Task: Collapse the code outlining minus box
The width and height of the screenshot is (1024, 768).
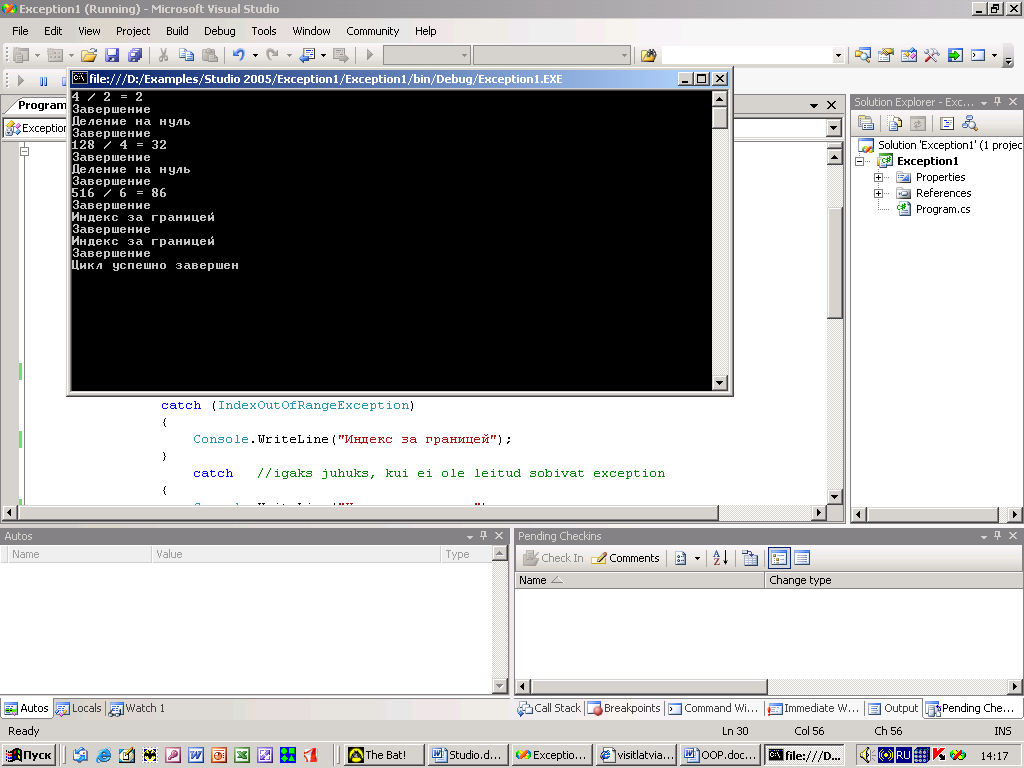Action: (24, 151)
